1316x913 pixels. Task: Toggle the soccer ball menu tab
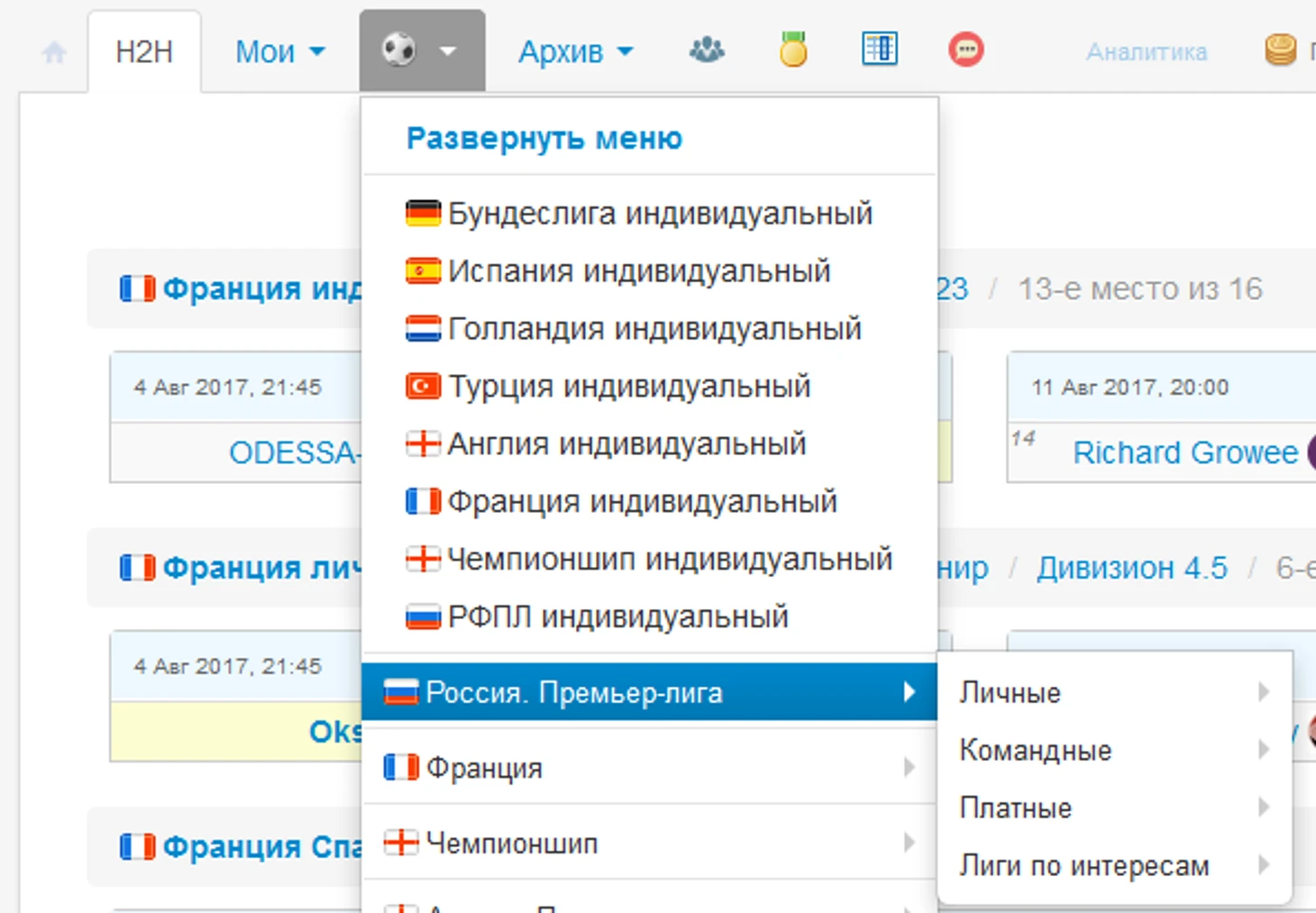point(422,50)
